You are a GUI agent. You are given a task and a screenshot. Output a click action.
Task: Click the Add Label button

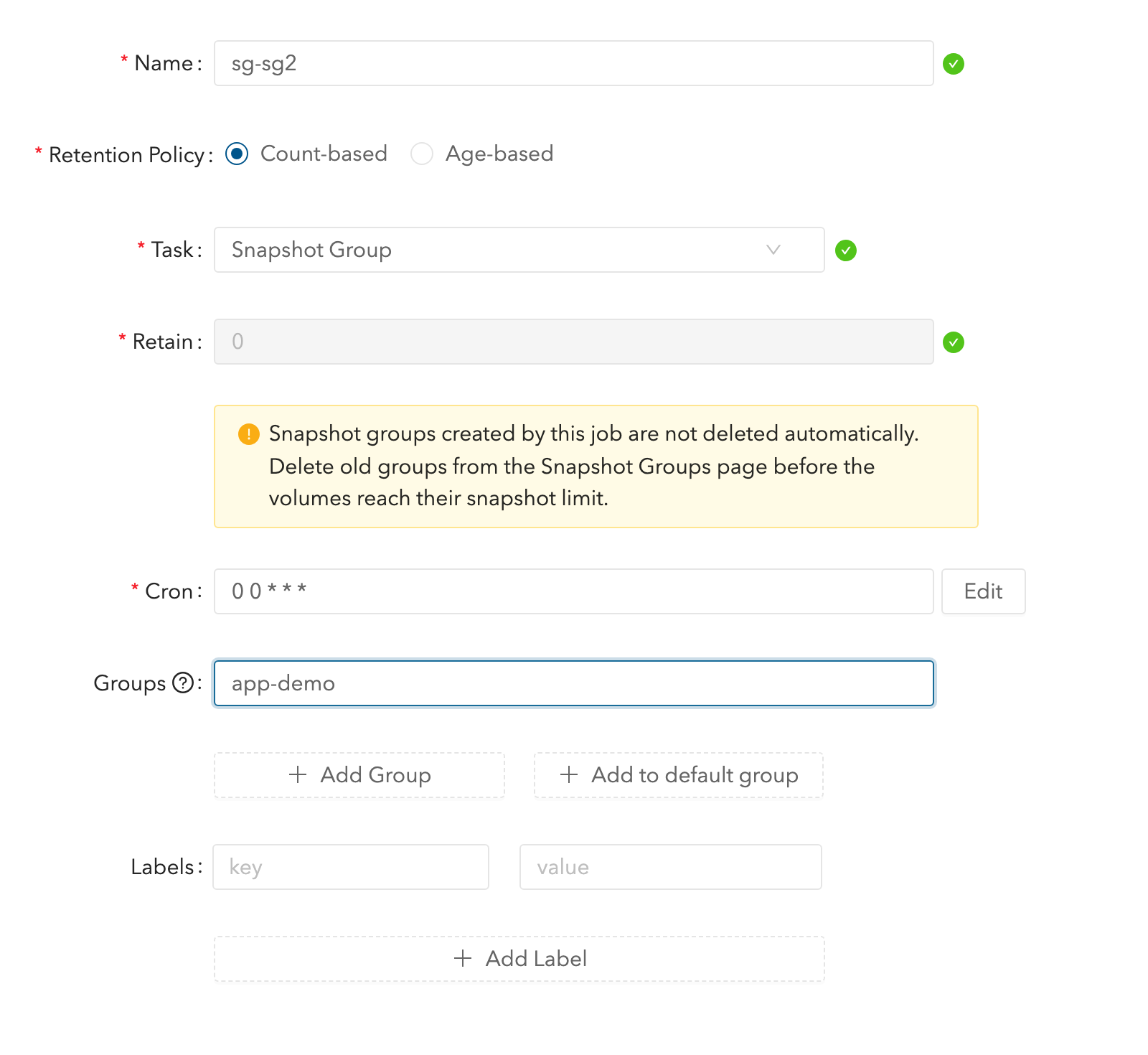coord(519,959)
